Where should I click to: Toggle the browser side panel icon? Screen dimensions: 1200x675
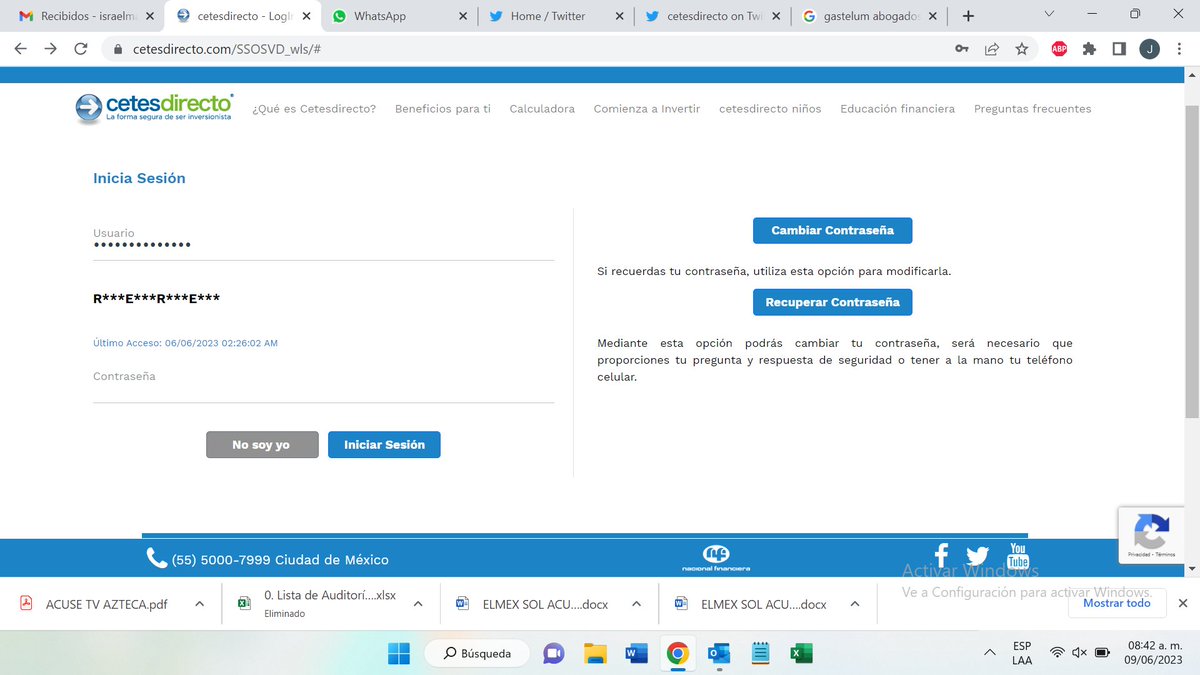click(1120, 49)
